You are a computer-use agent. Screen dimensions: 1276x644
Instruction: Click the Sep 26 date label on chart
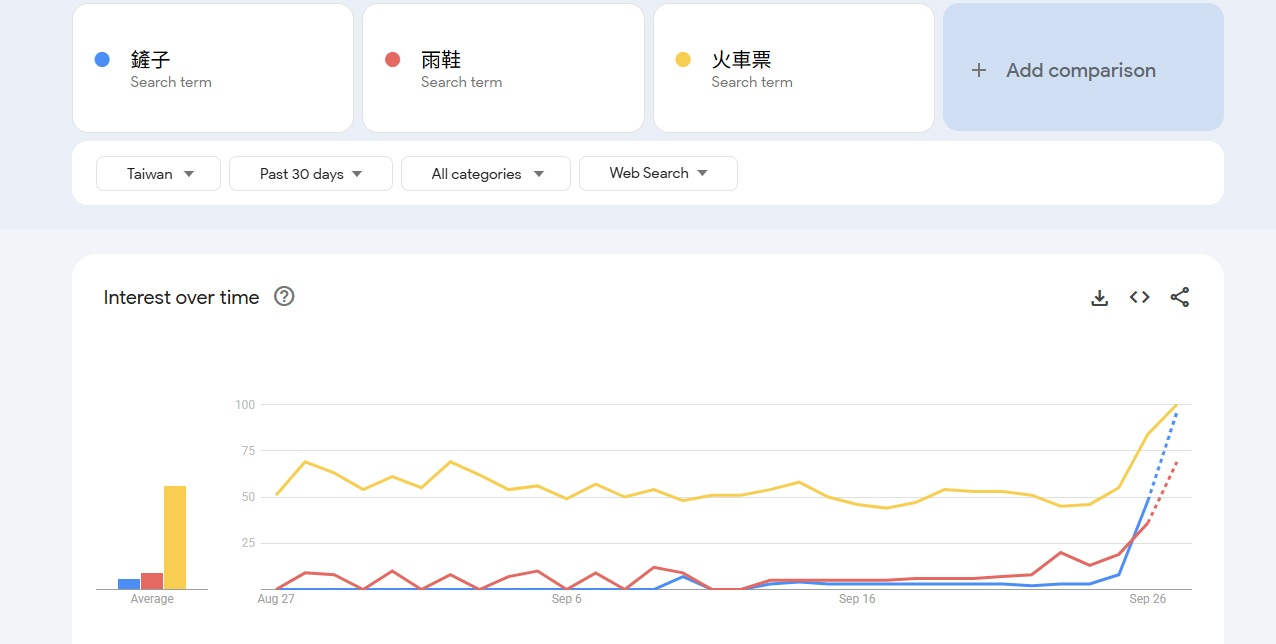click(1147, 599)
